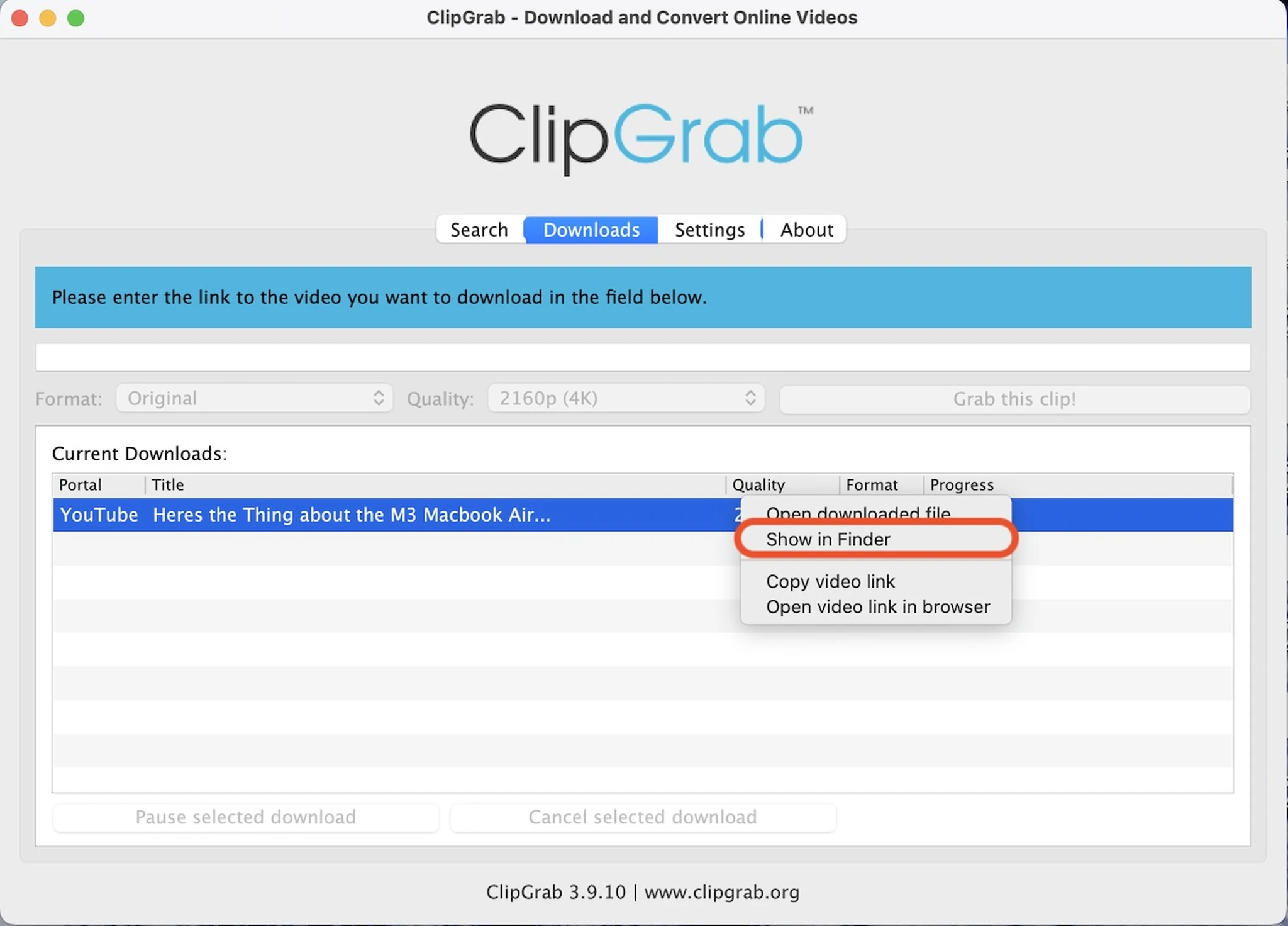View the About section
1288x926 pixels.
(807, 229)
